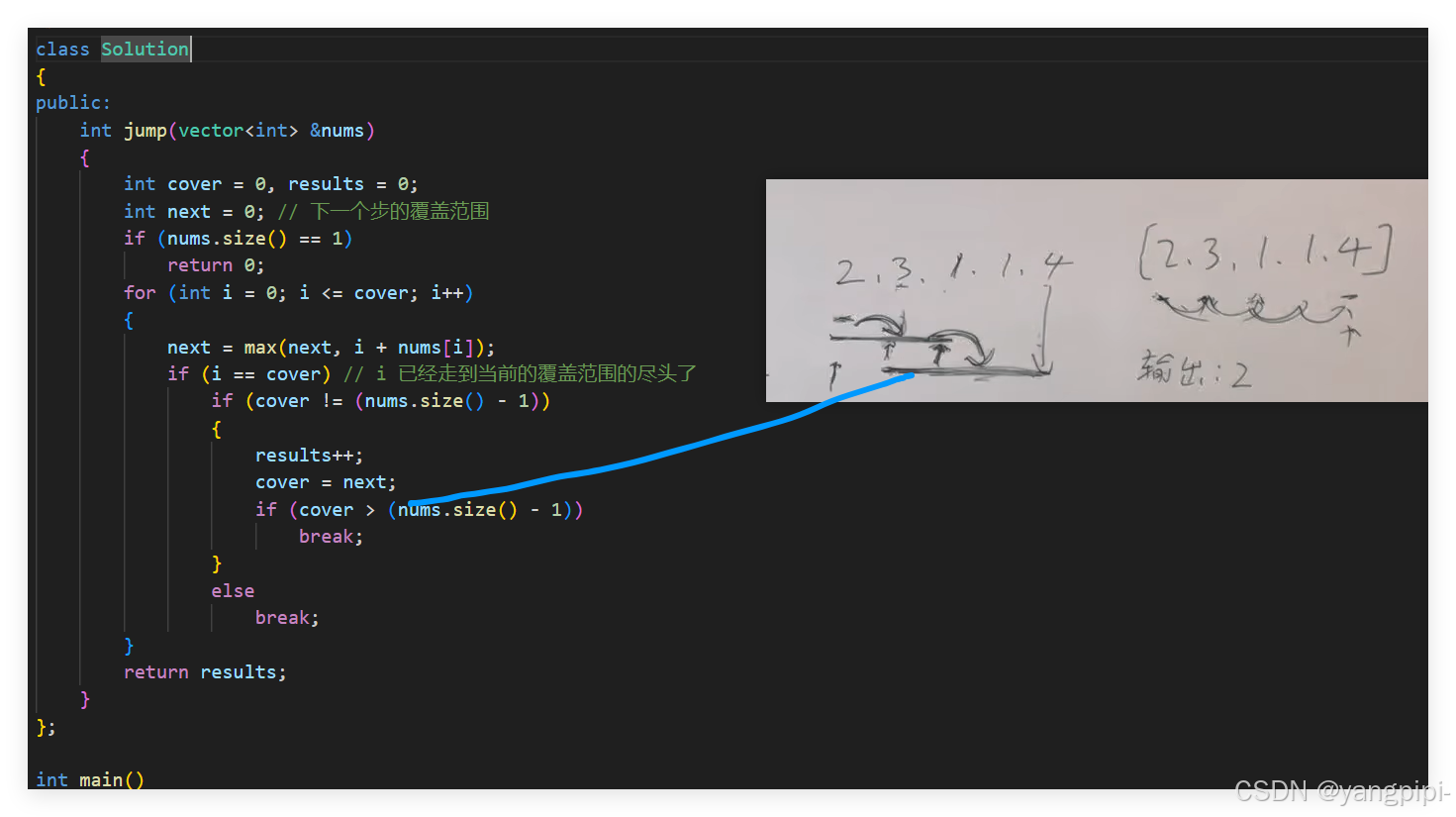Click the handwritten '输出: 2' text
Viewport: 1456px width, 817px height.
[x=1195, y=369]
